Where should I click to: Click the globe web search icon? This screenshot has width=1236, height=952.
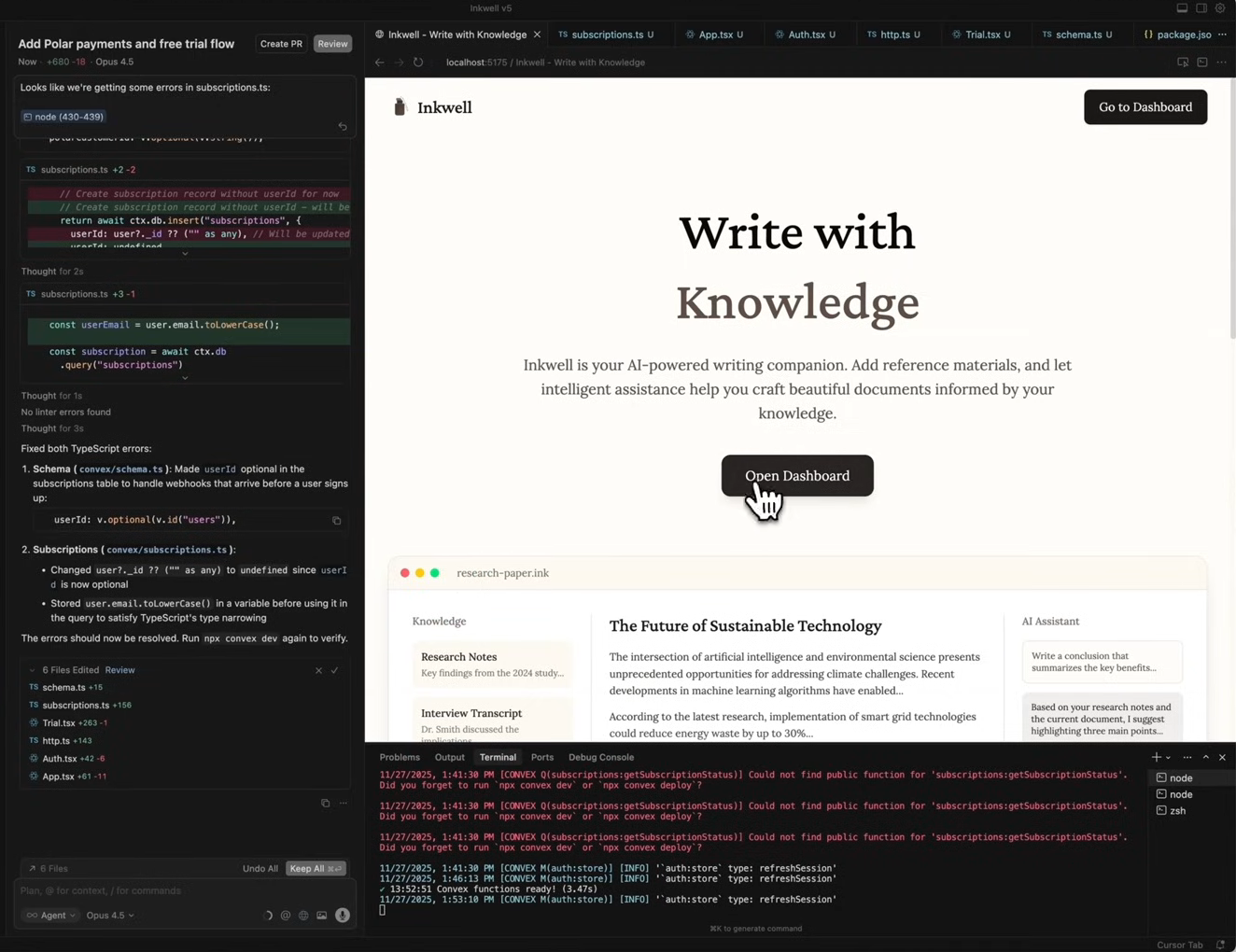[303, 916]
